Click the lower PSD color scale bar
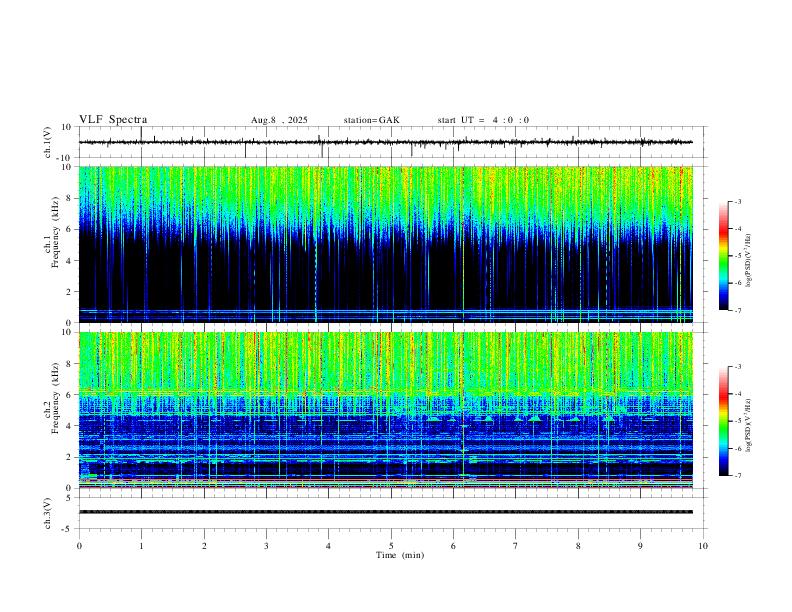This screenshot has height=612, width=792. click(724, 421)
